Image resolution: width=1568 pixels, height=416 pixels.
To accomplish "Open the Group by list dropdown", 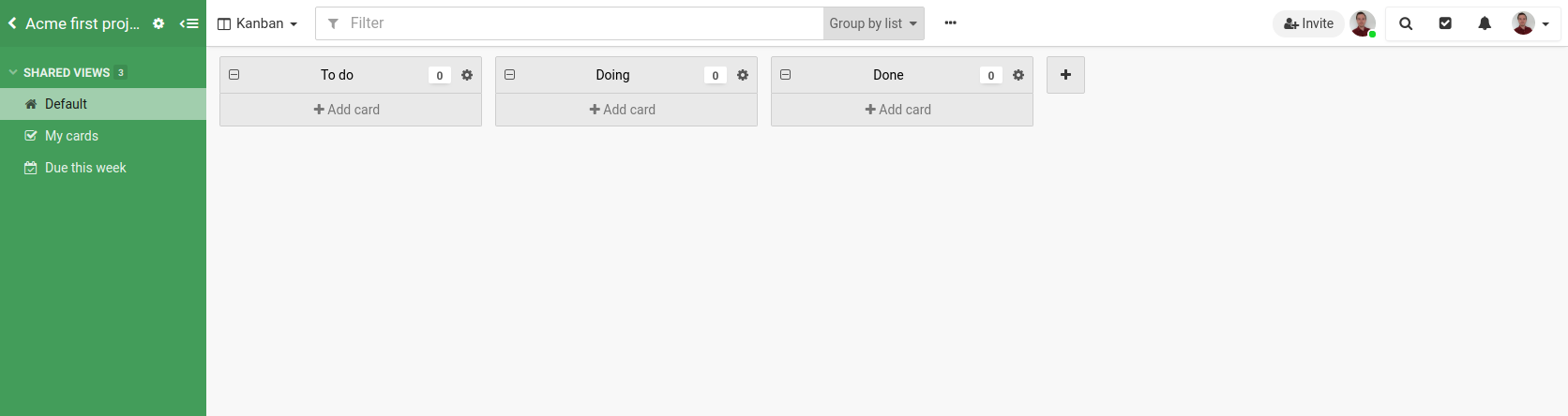I will point(873,23).
